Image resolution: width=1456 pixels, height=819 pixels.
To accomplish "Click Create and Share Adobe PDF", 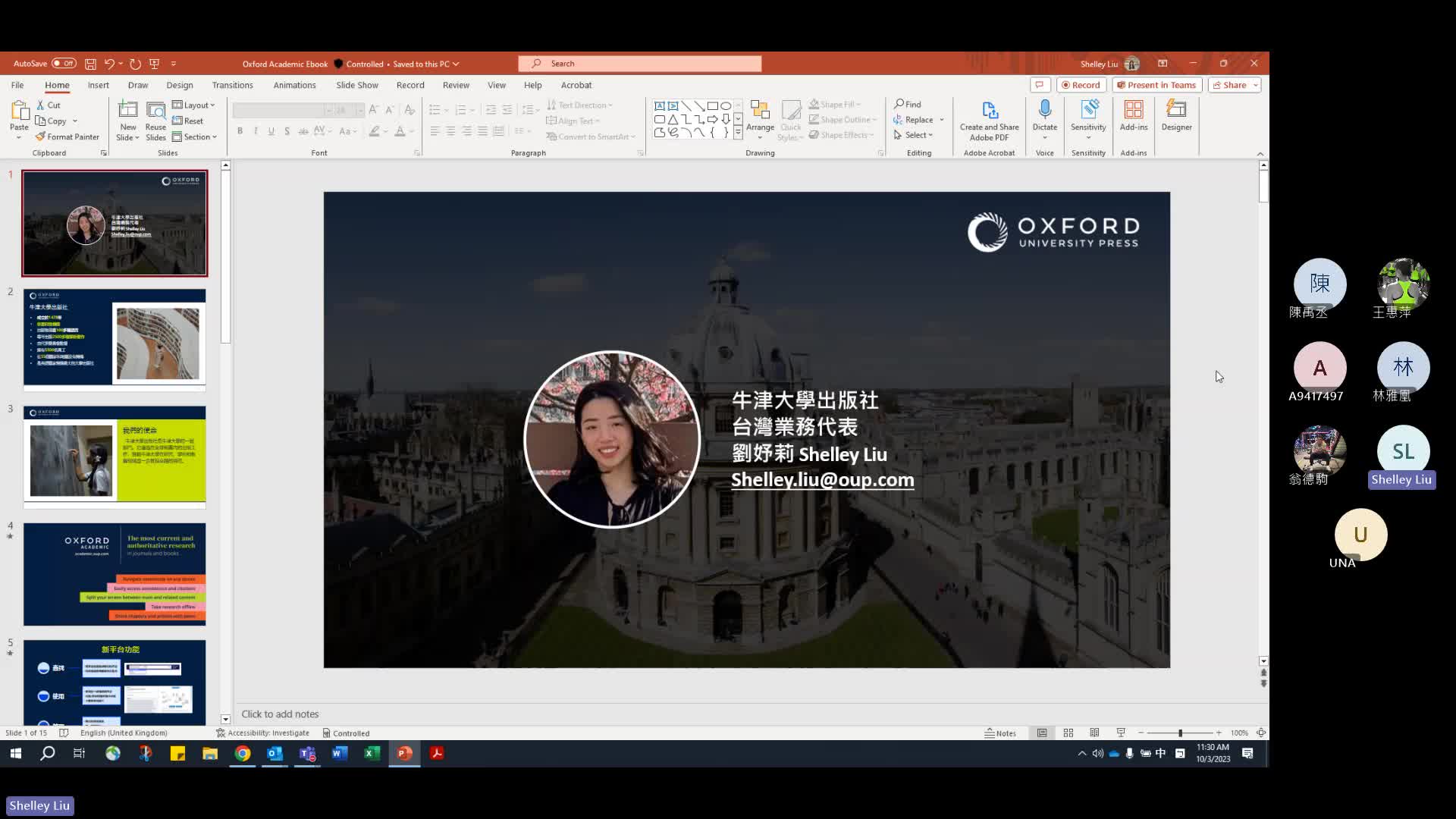I will click(x=990, y=121).
